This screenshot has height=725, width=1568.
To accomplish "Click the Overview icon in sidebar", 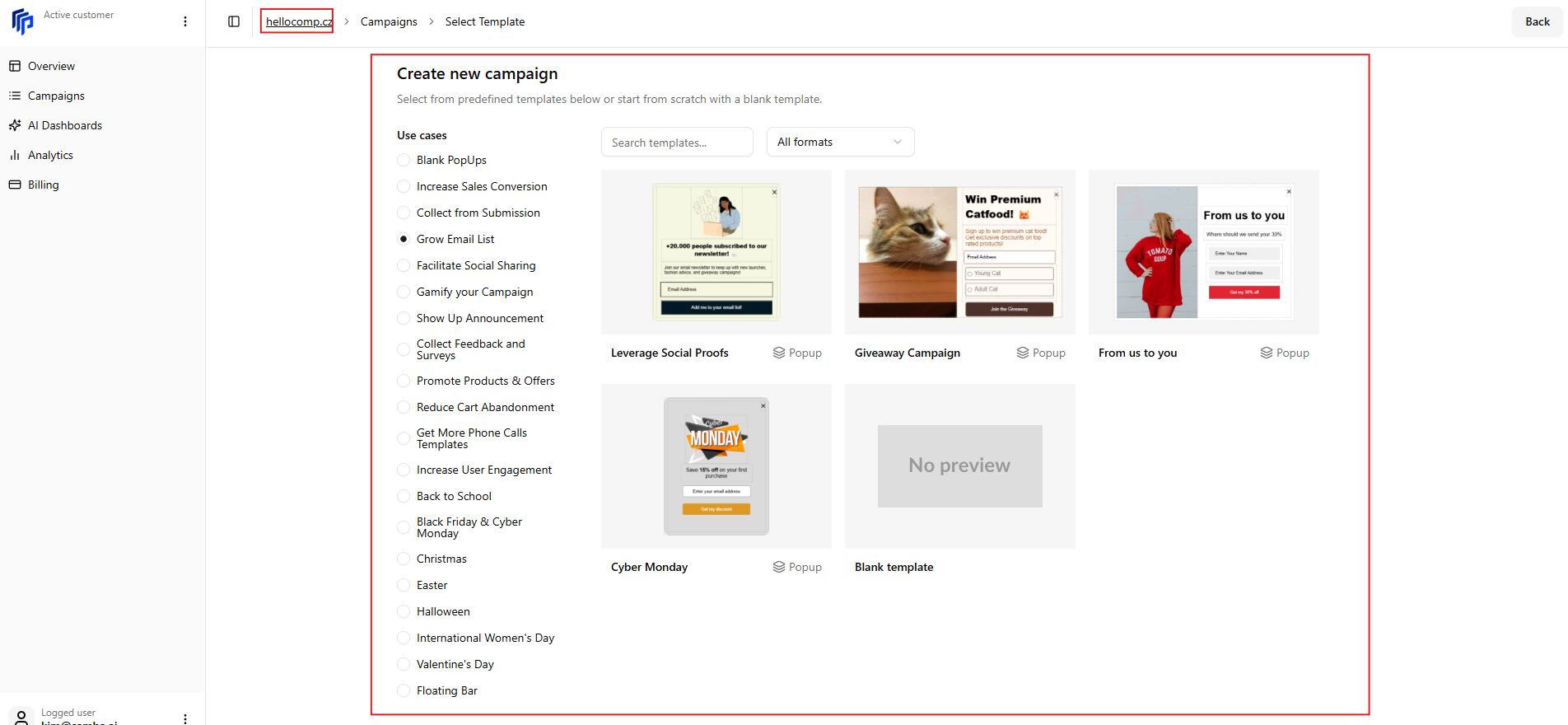I will click(15, 66).
